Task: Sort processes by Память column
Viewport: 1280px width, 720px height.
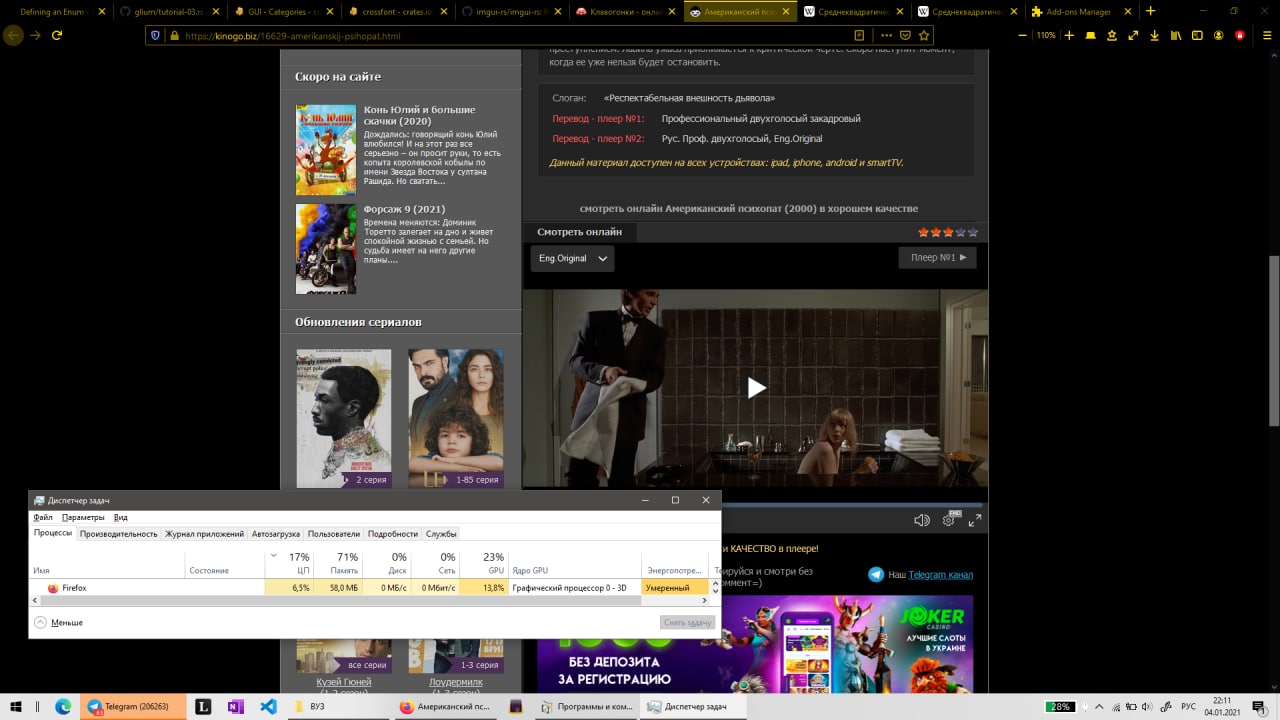Action: click(339, 563)
